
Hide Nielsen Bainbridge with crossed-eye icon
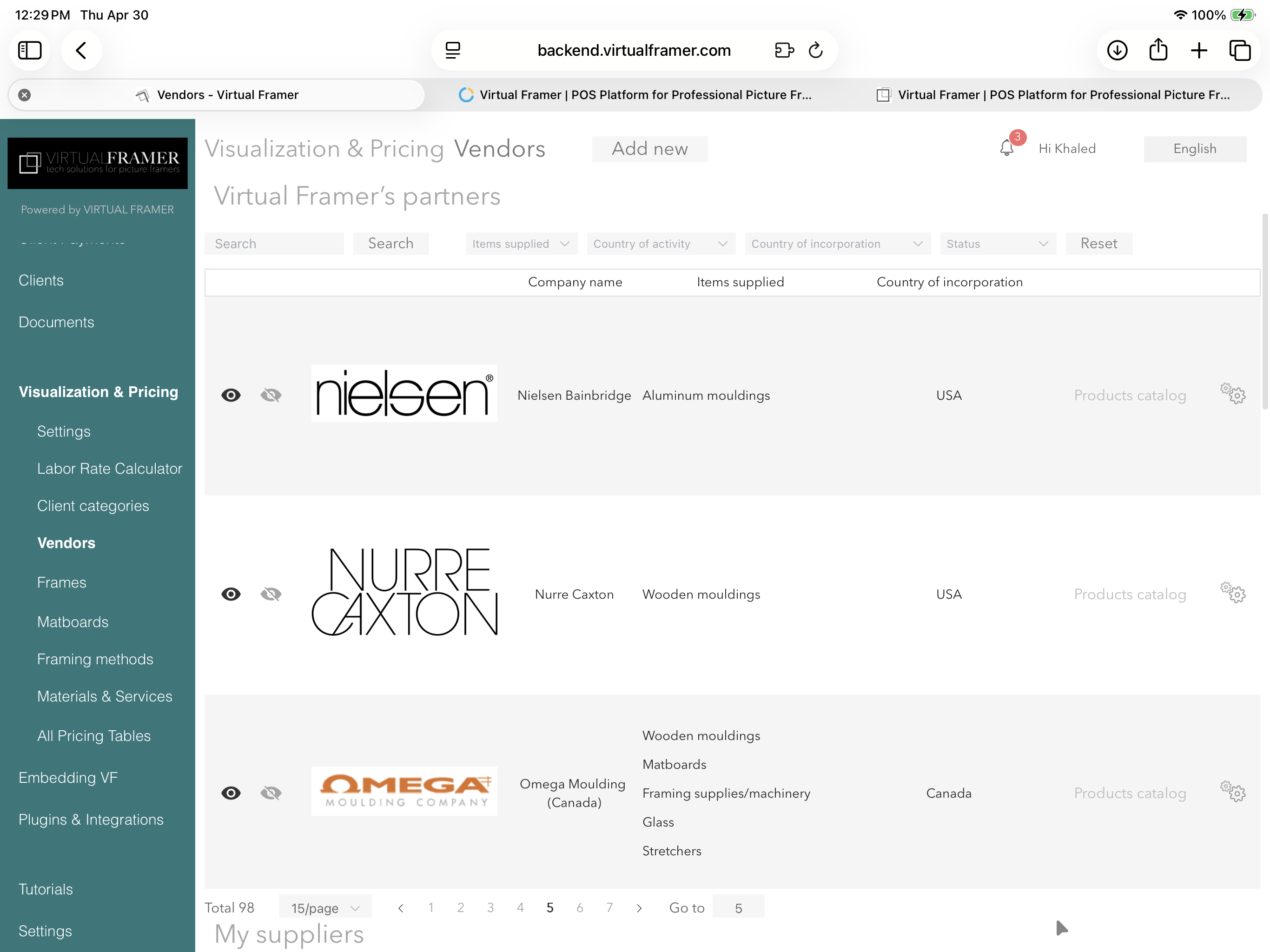coord(271,395)
